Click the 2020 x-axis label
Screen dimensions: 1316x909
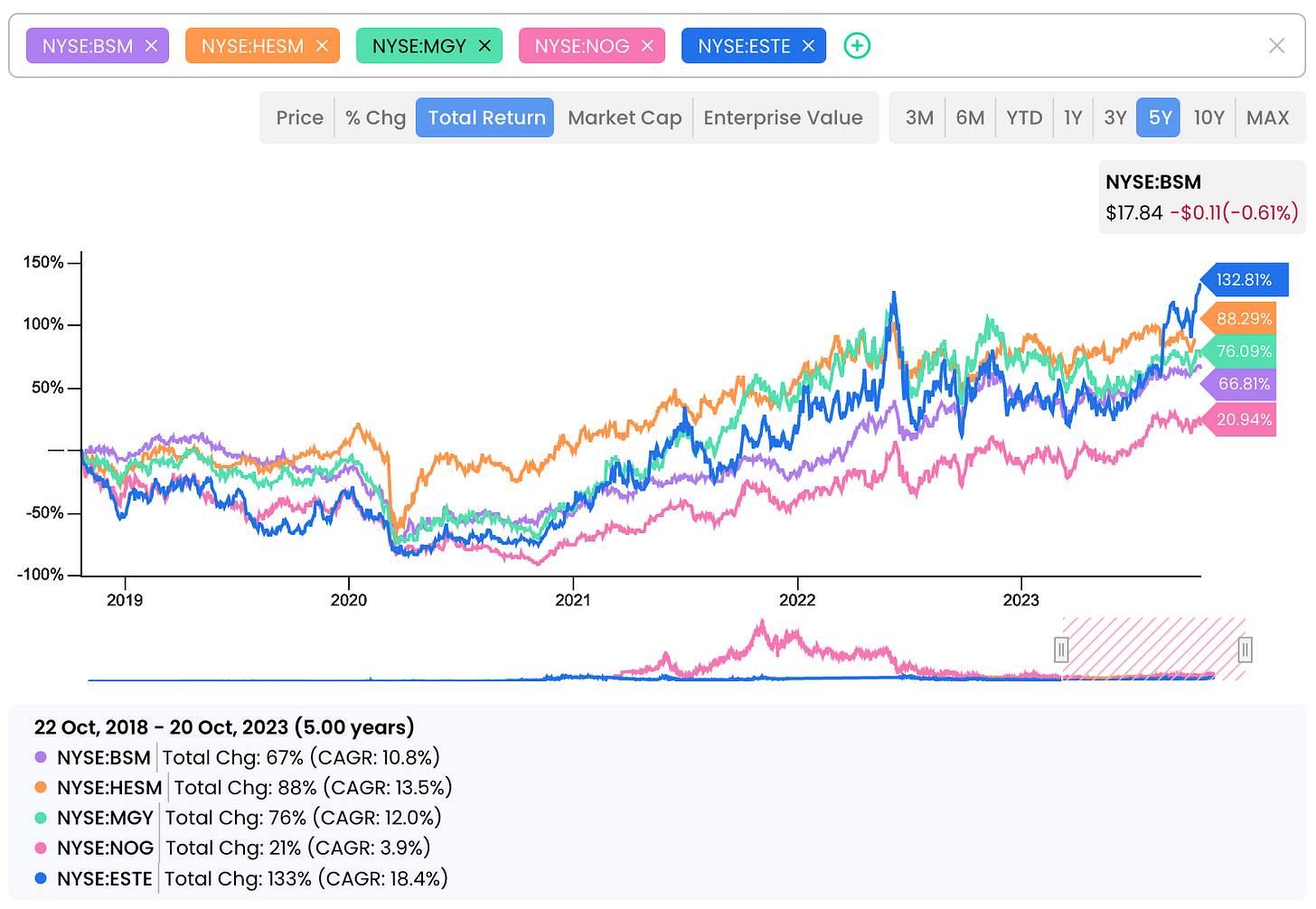(349, 600)
